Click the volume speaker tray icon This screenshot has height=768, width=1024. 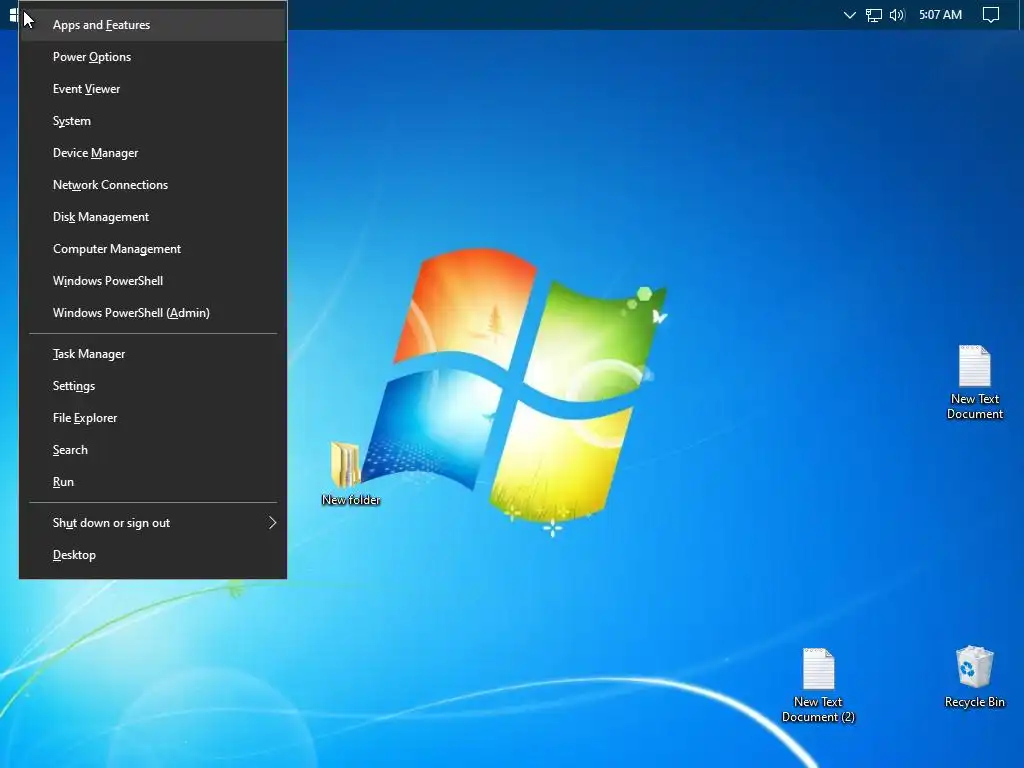[897, 14]
